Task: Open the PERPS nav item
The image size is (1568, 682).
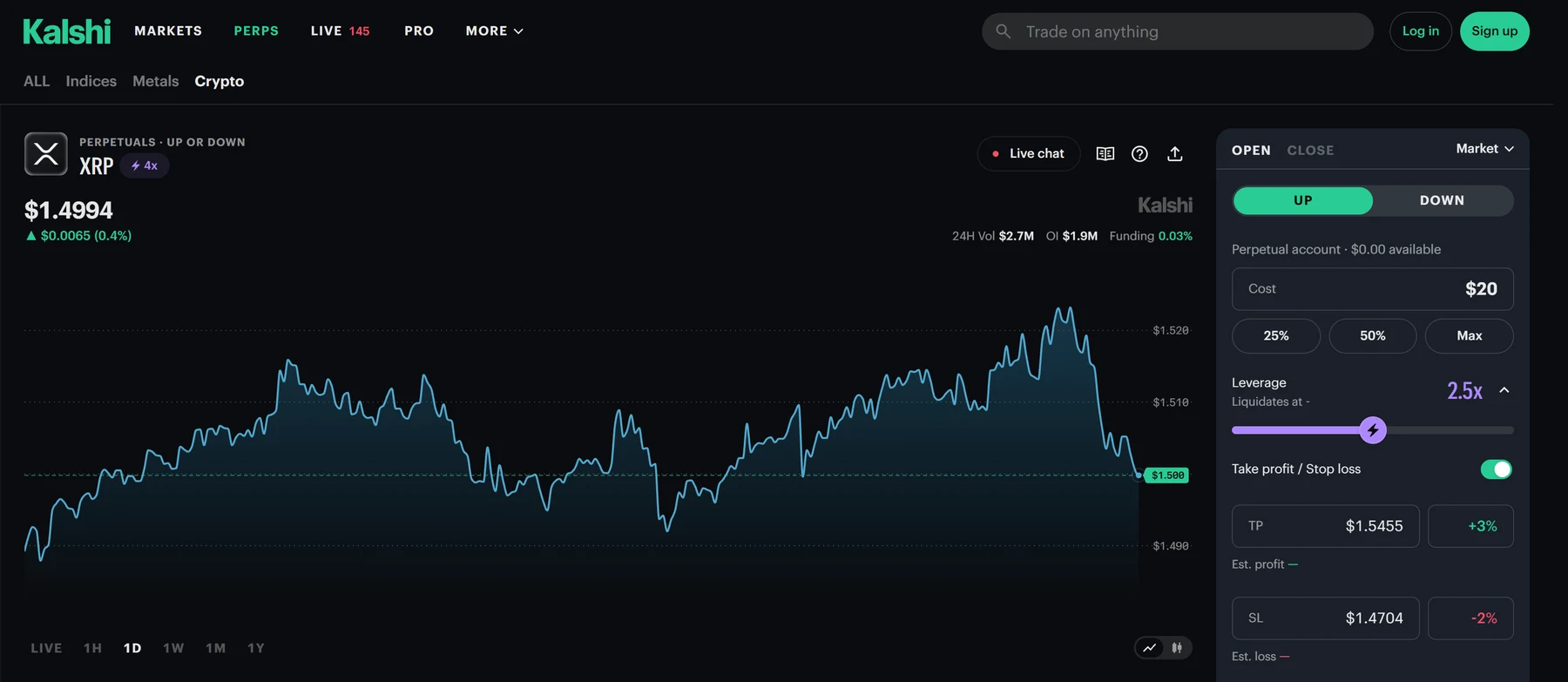Action: click(x=256, y=31)
